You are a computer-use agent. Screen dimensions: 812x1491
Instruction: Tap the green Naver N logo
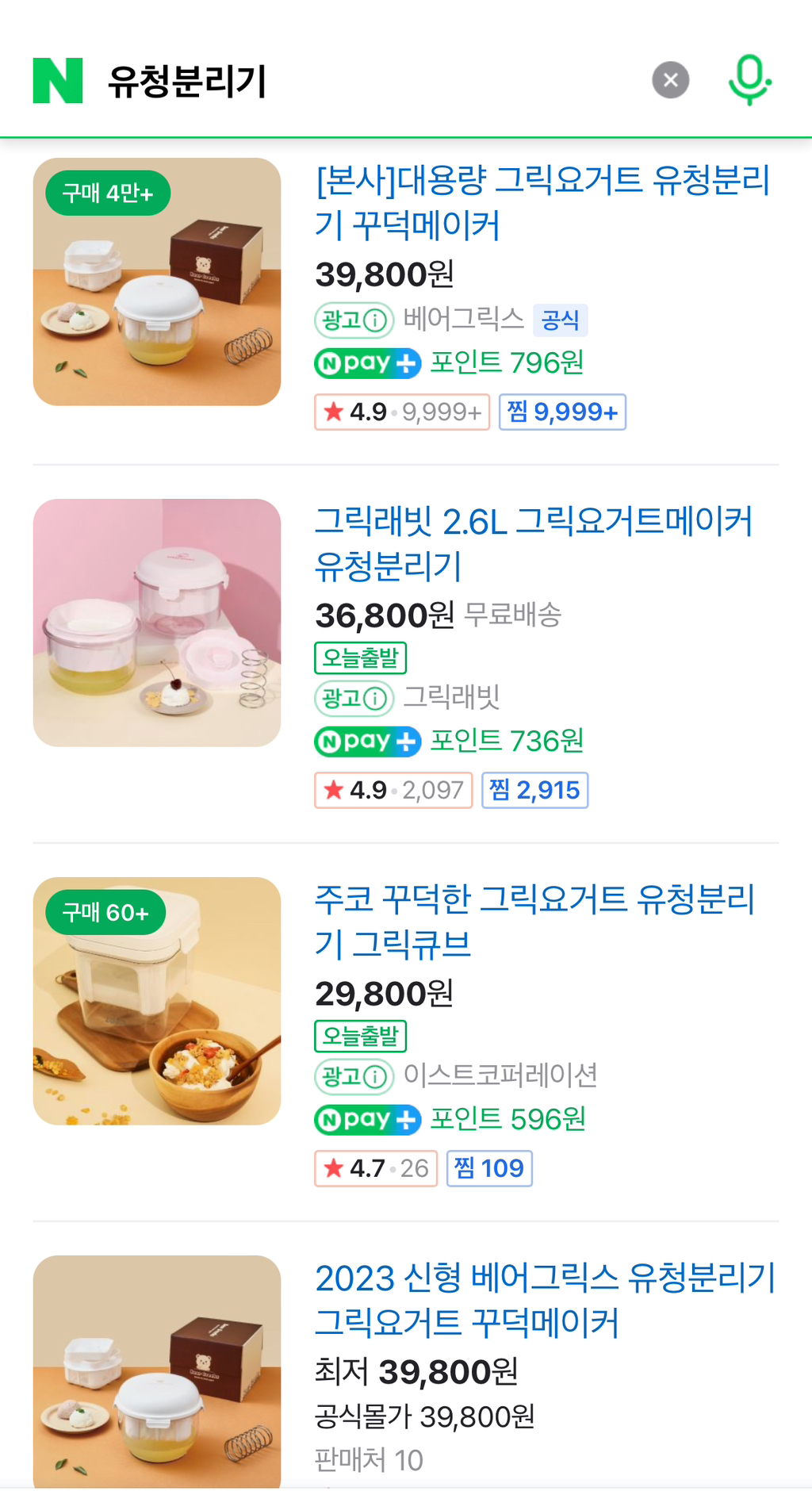click(58, 81)
